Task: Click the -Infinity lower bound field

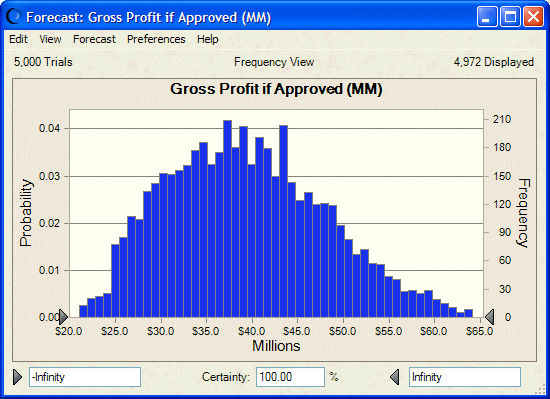Action: (x=85, y=377)
